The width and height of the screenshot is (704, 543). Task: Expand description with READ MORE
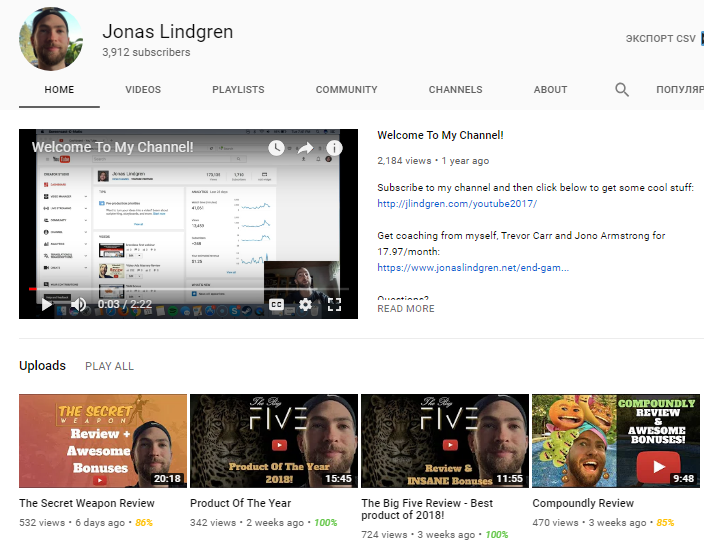pos(406,309)
